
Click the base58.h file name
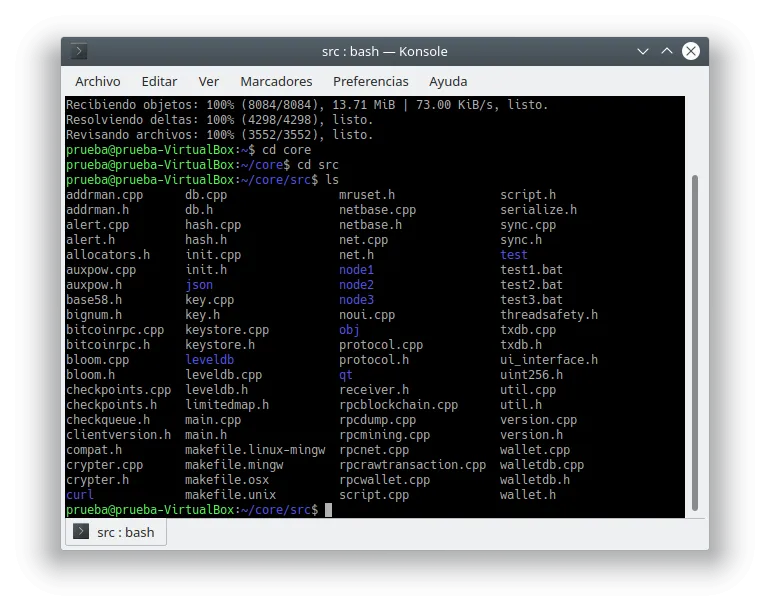(x=94, y=300)
